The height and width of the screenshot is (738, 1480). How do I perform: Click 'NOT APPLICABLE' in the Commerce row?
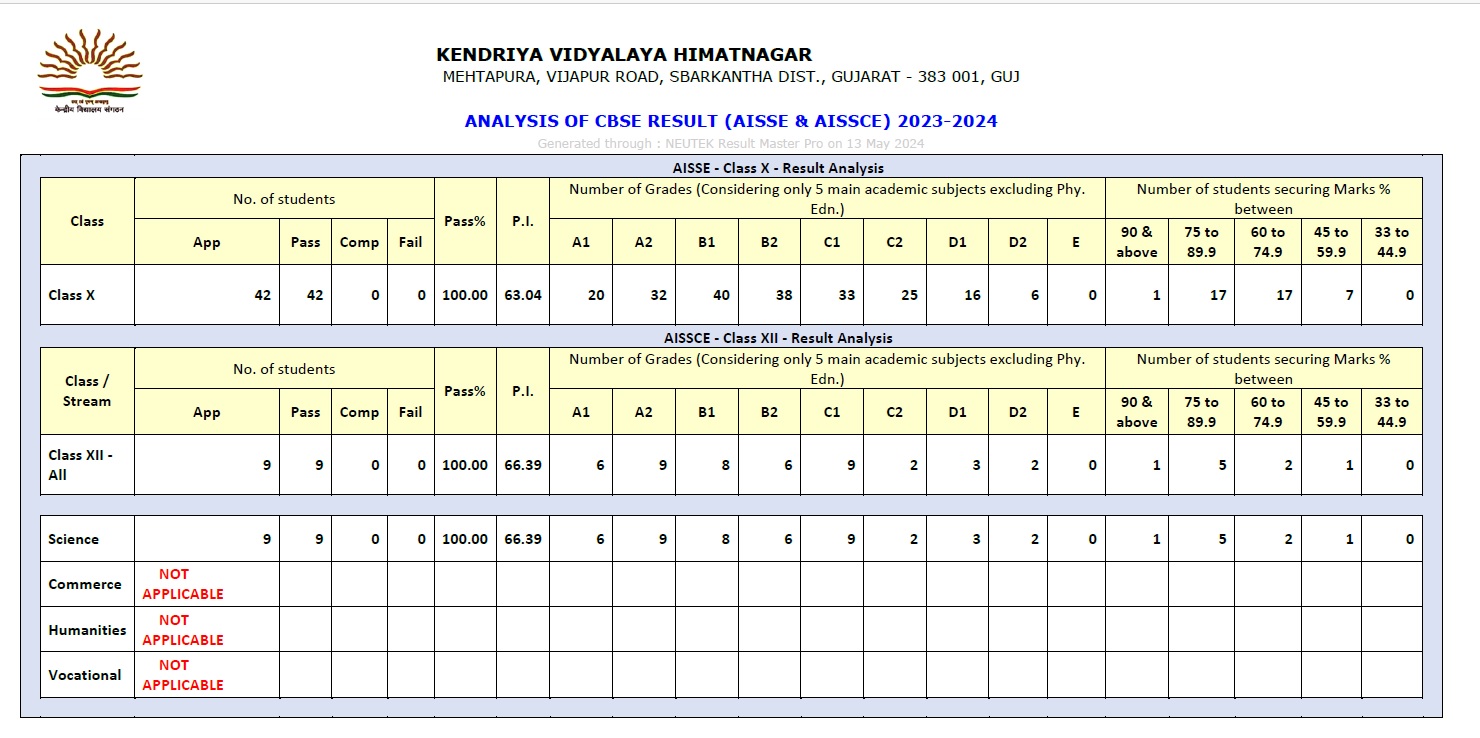[183, 584]
